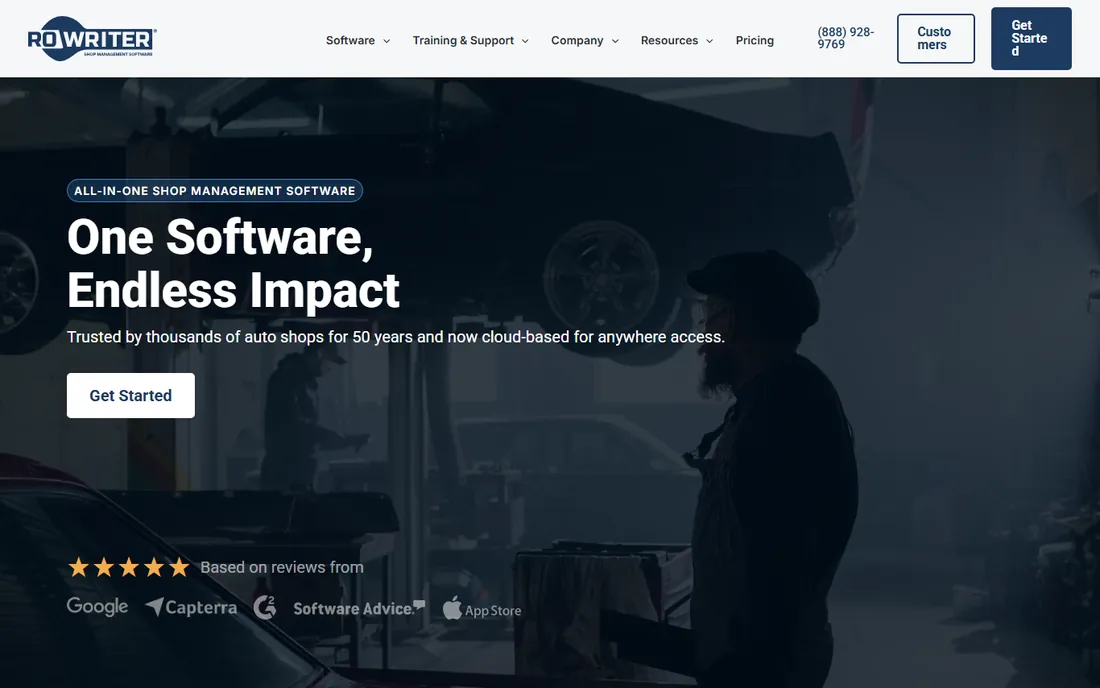
Task: Go to the Pricing page
Action: 755,41
